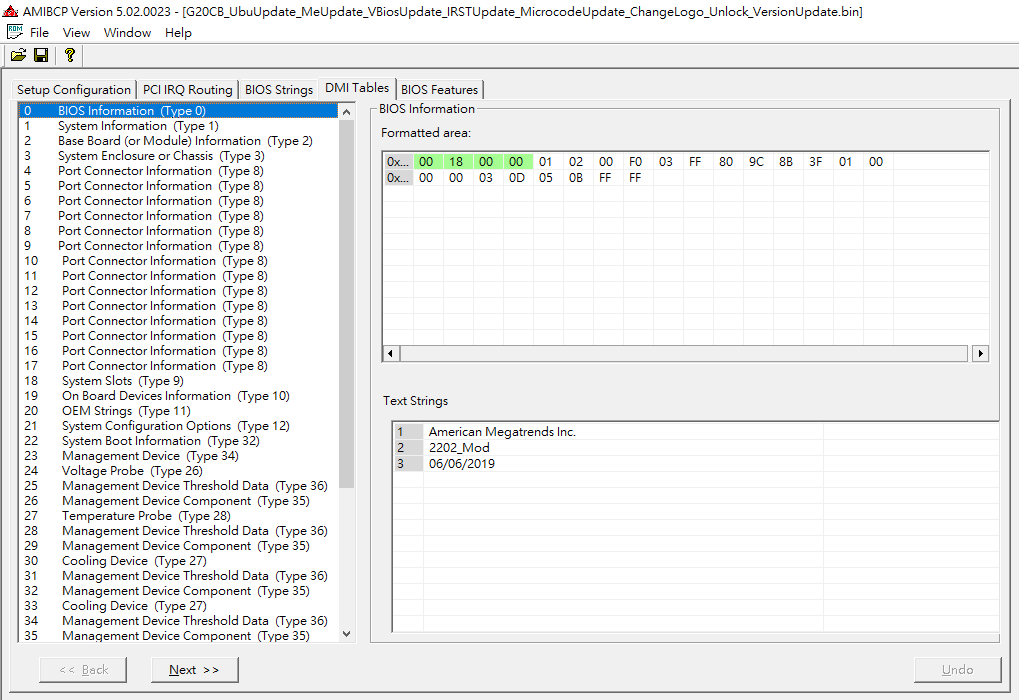1019x700 pixels.
Task: Click hex byte 0B in second row
Action: coord(576,177)
